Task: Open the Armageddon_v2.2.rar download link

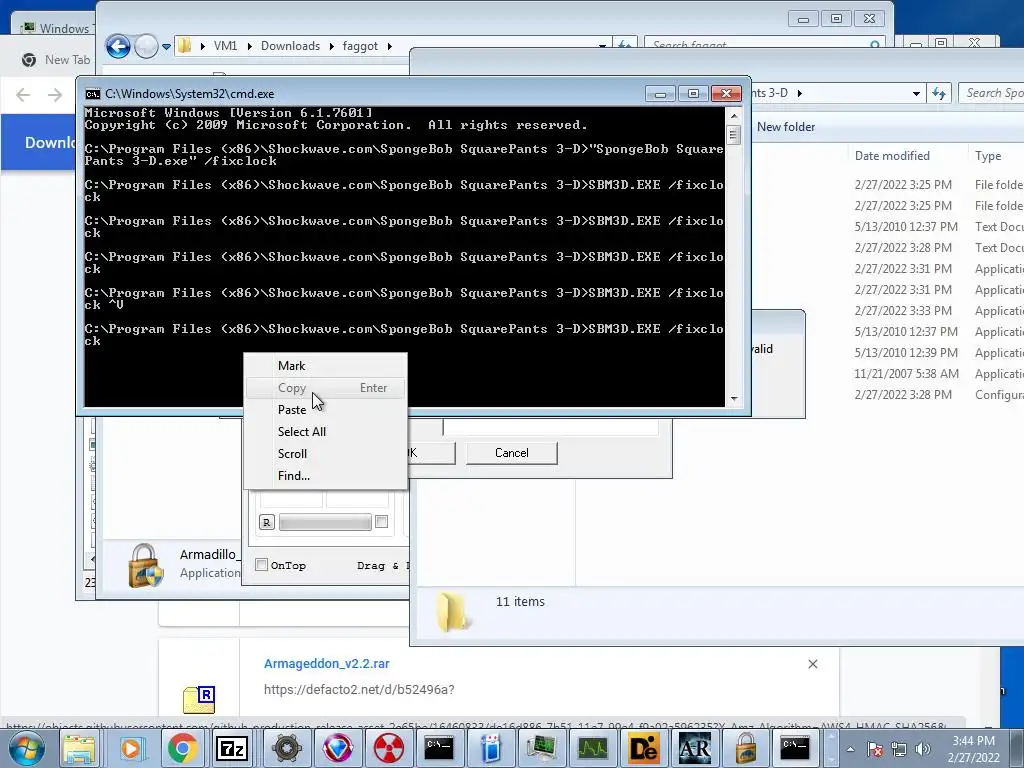Action: click(327, 664)
